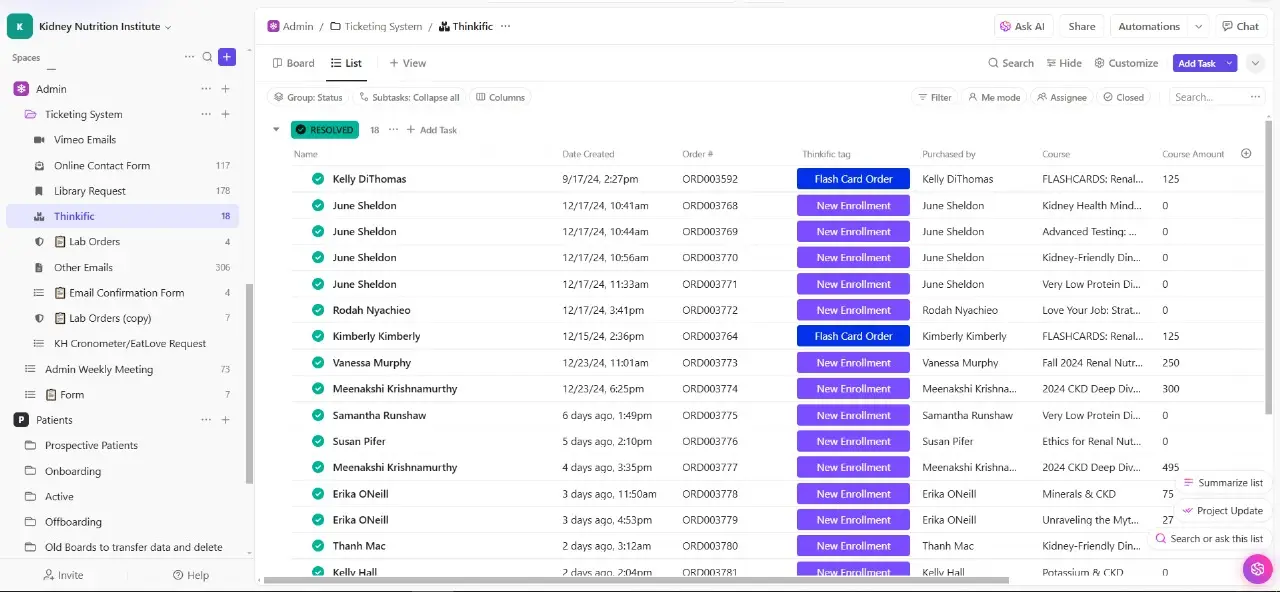
Task: Click the Course Amount column header
Action: coord(1193,154)
